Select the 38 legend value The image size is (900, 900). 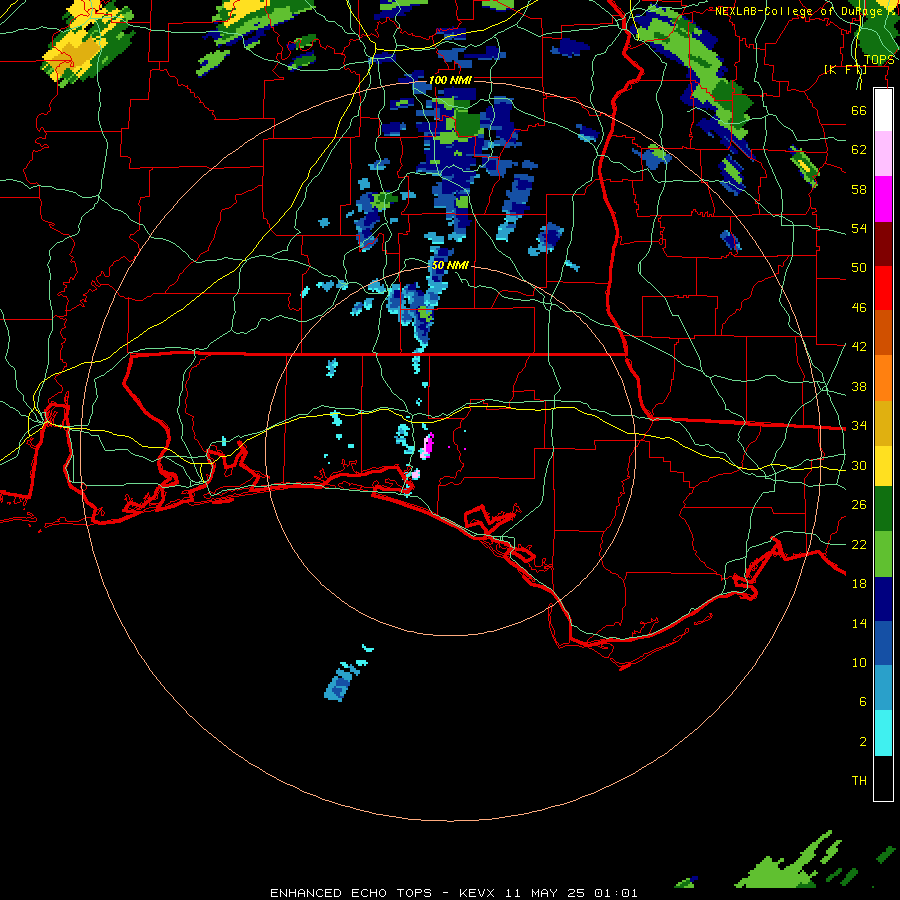[x=859, y=386]
